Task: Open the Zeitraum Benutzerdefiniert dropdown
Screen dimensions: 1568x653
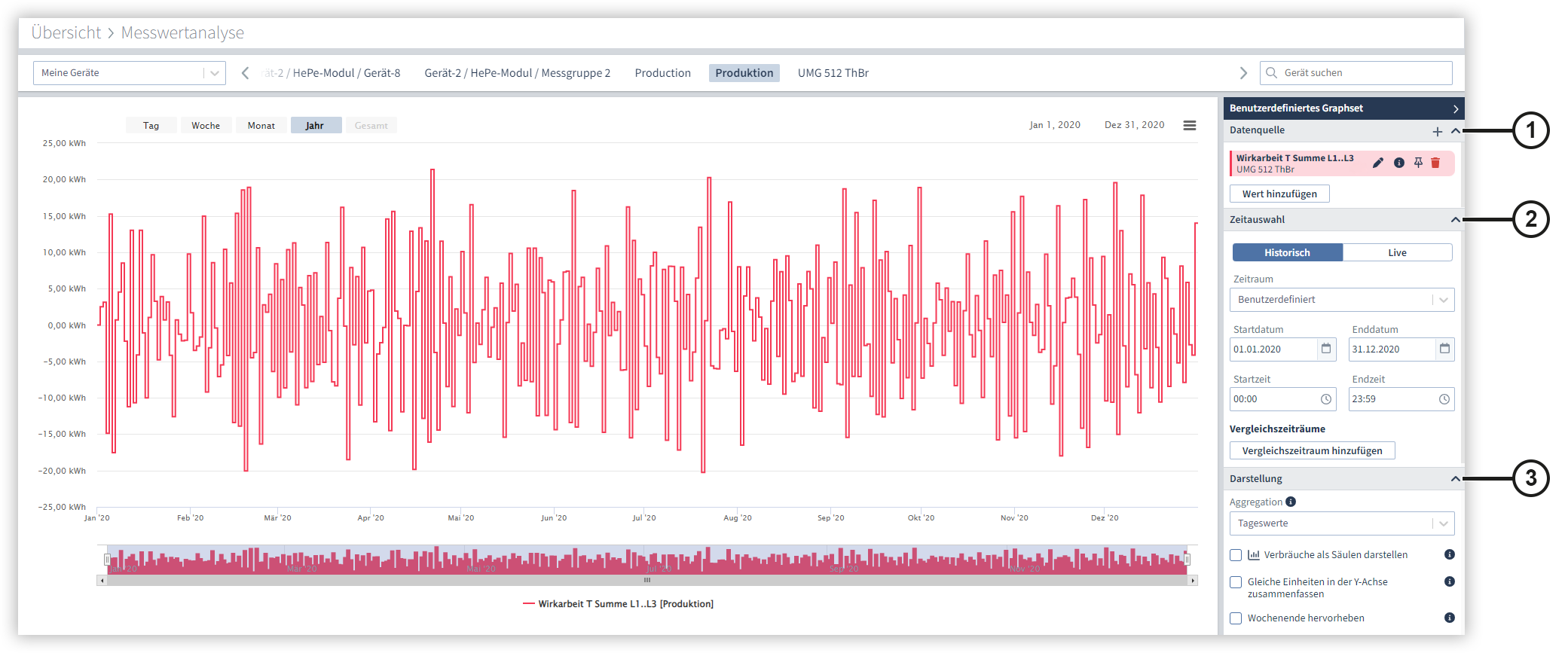Action: tap(1342, 300)
